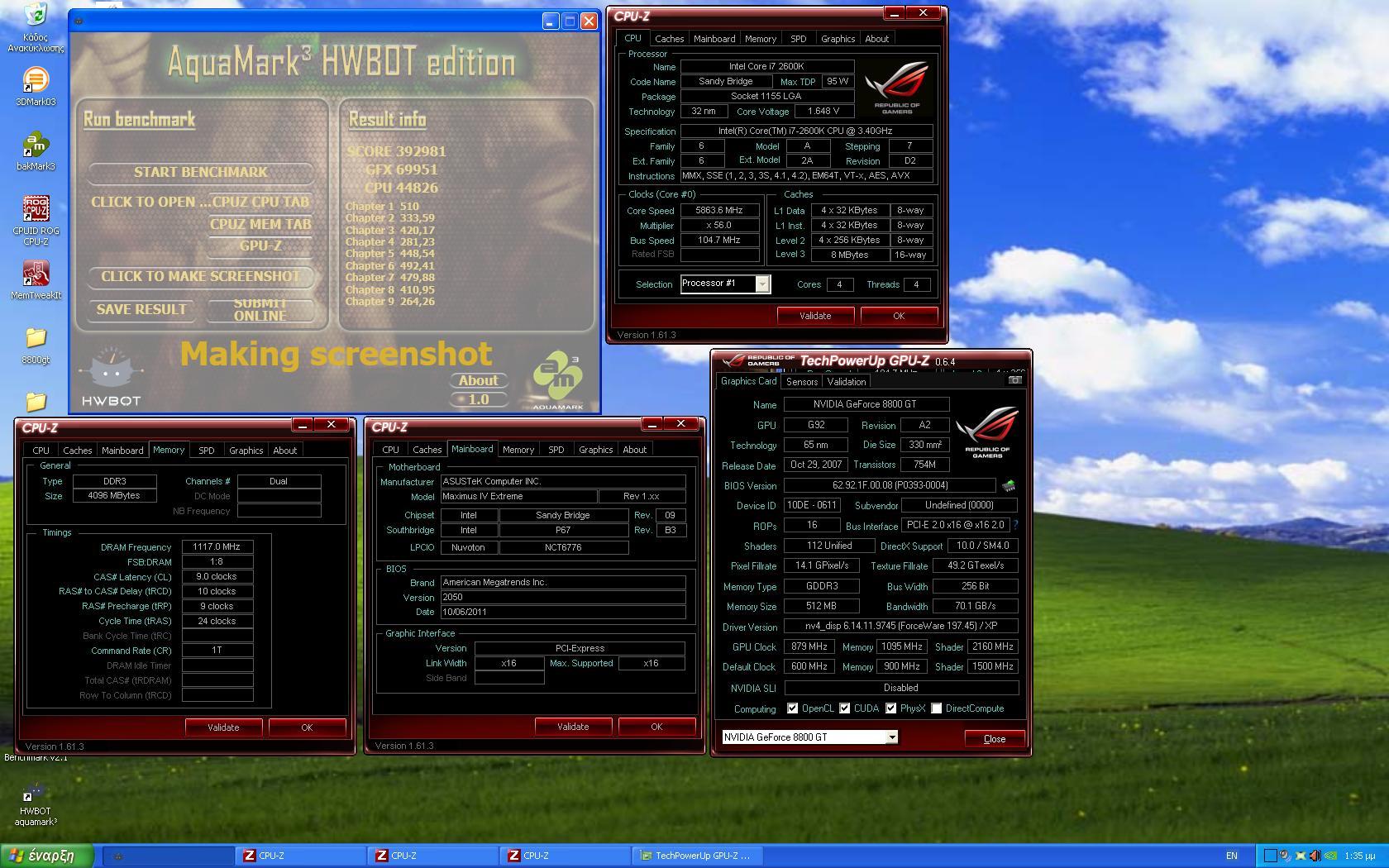
Task: Click START BENCHMARK in AquaMark
Action: point(201,173)
